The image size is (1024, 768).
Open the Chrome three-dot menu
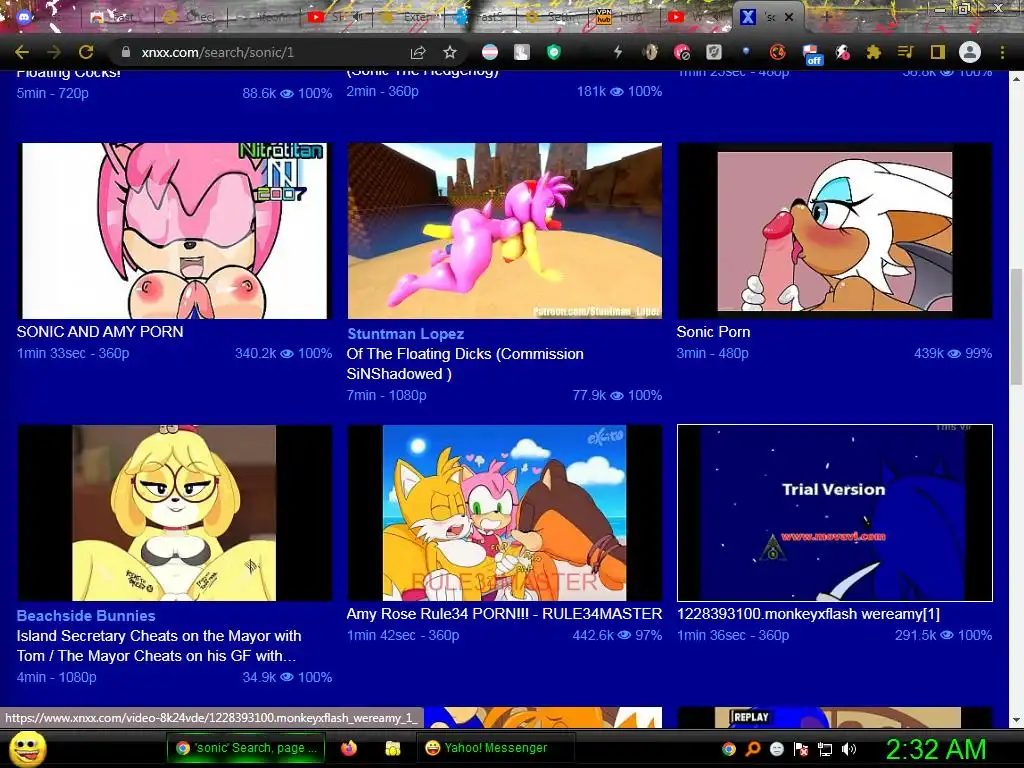pyautogui.click(x=1002, y=52)
